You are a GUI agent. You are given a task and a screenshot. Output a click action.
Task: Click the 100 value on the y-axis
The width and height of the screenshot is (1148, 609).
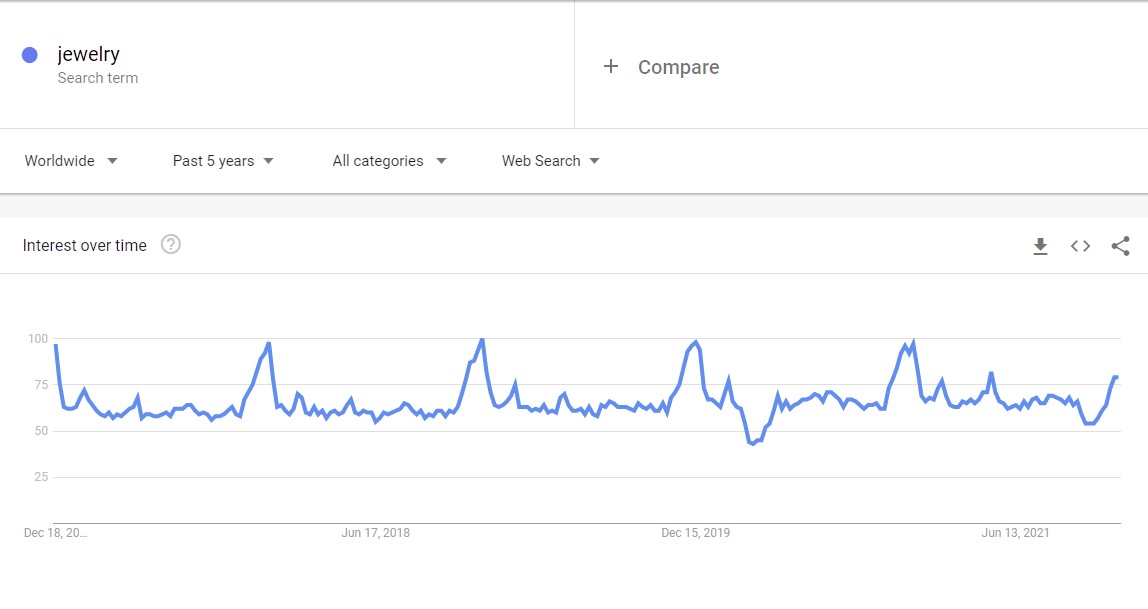point(37,339)
